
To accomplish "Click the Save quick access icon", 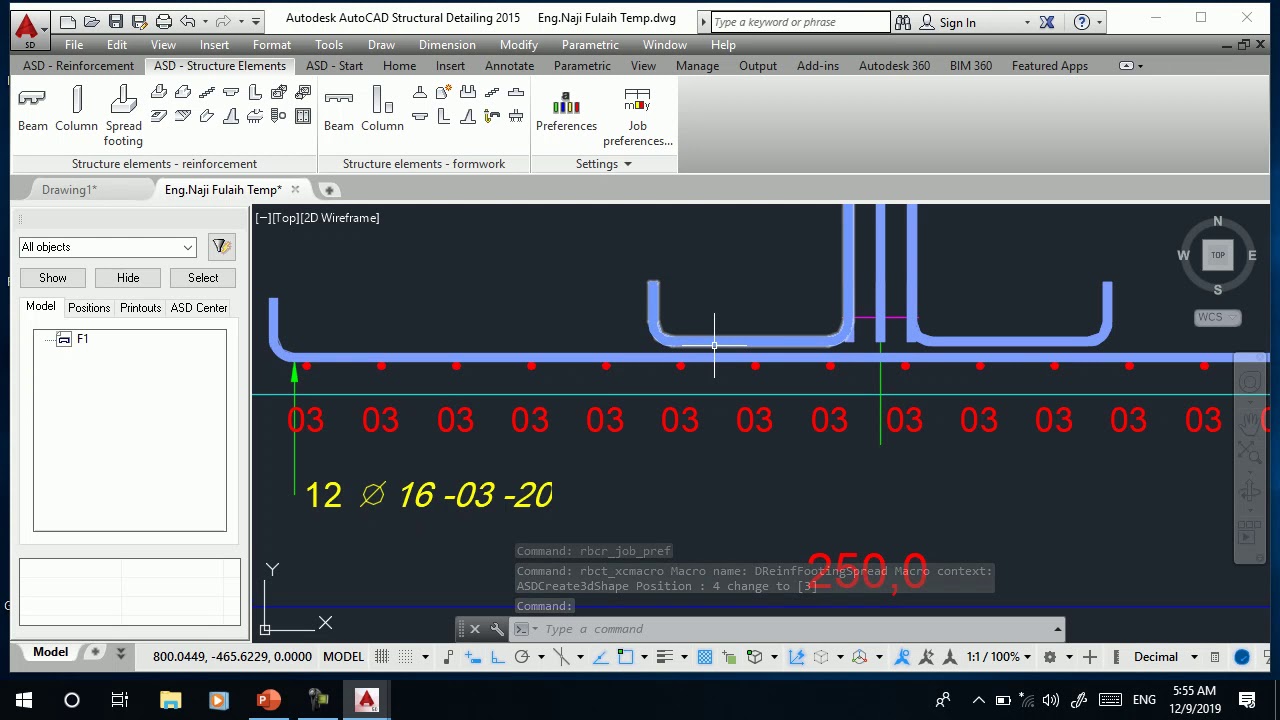I will 115,21.
